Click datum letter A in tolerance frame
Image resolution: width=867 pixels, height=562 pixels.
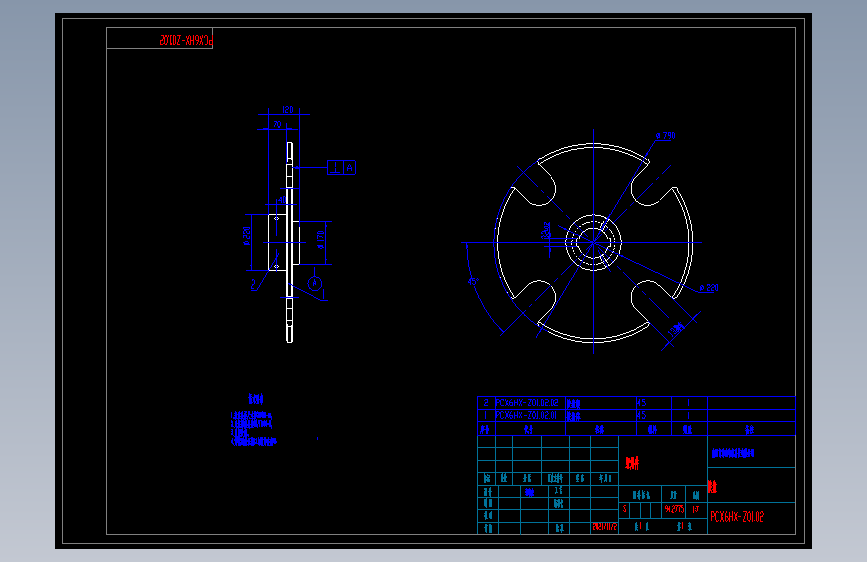pyautogui.click(x=349, y=168)
